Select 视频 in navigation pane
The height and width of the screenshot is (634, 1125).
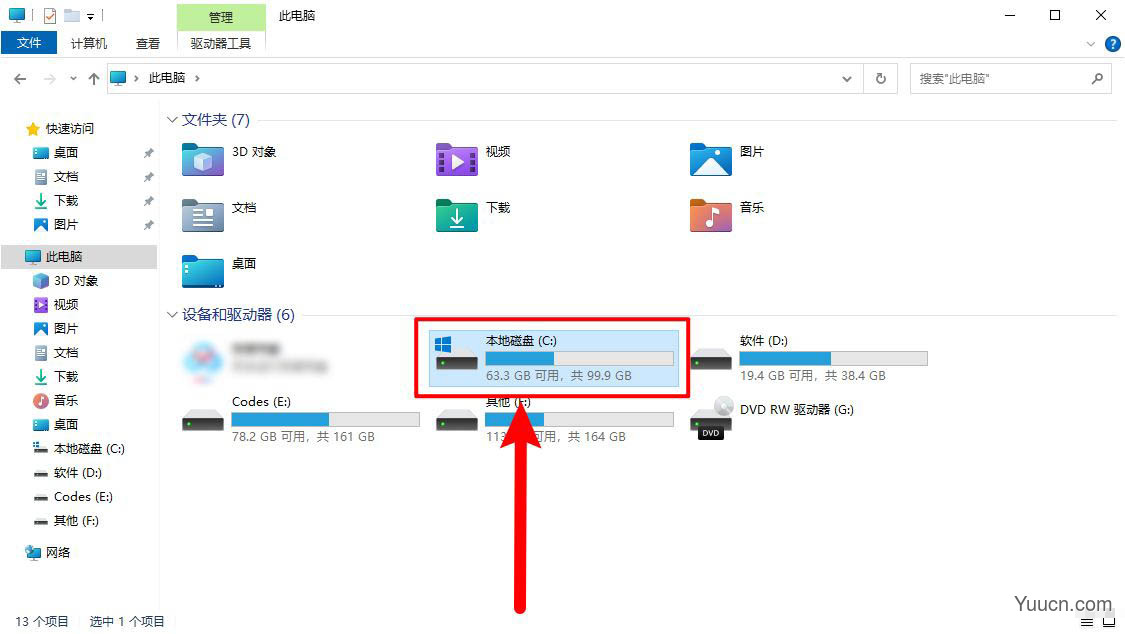tap(66, 305)
